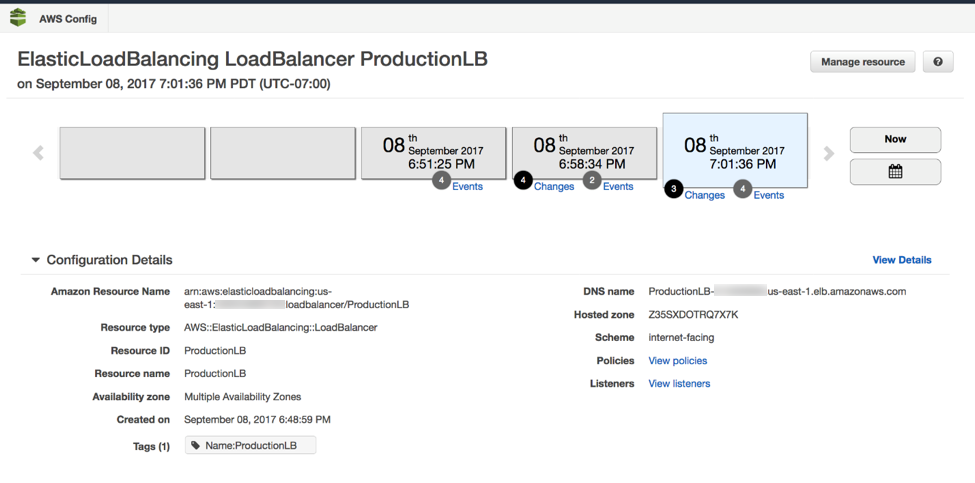Screen dimensions: 975x483
Task: Open Changes under 7:01:36 PM
Action: click(705, 195)
